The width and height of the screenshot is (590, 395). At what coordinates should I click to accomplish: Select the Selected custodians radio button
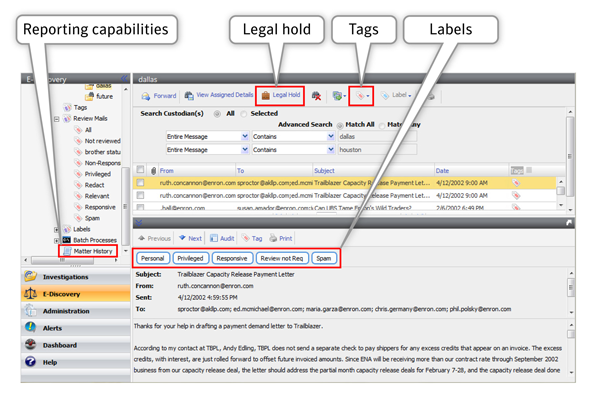click(244, 114)
